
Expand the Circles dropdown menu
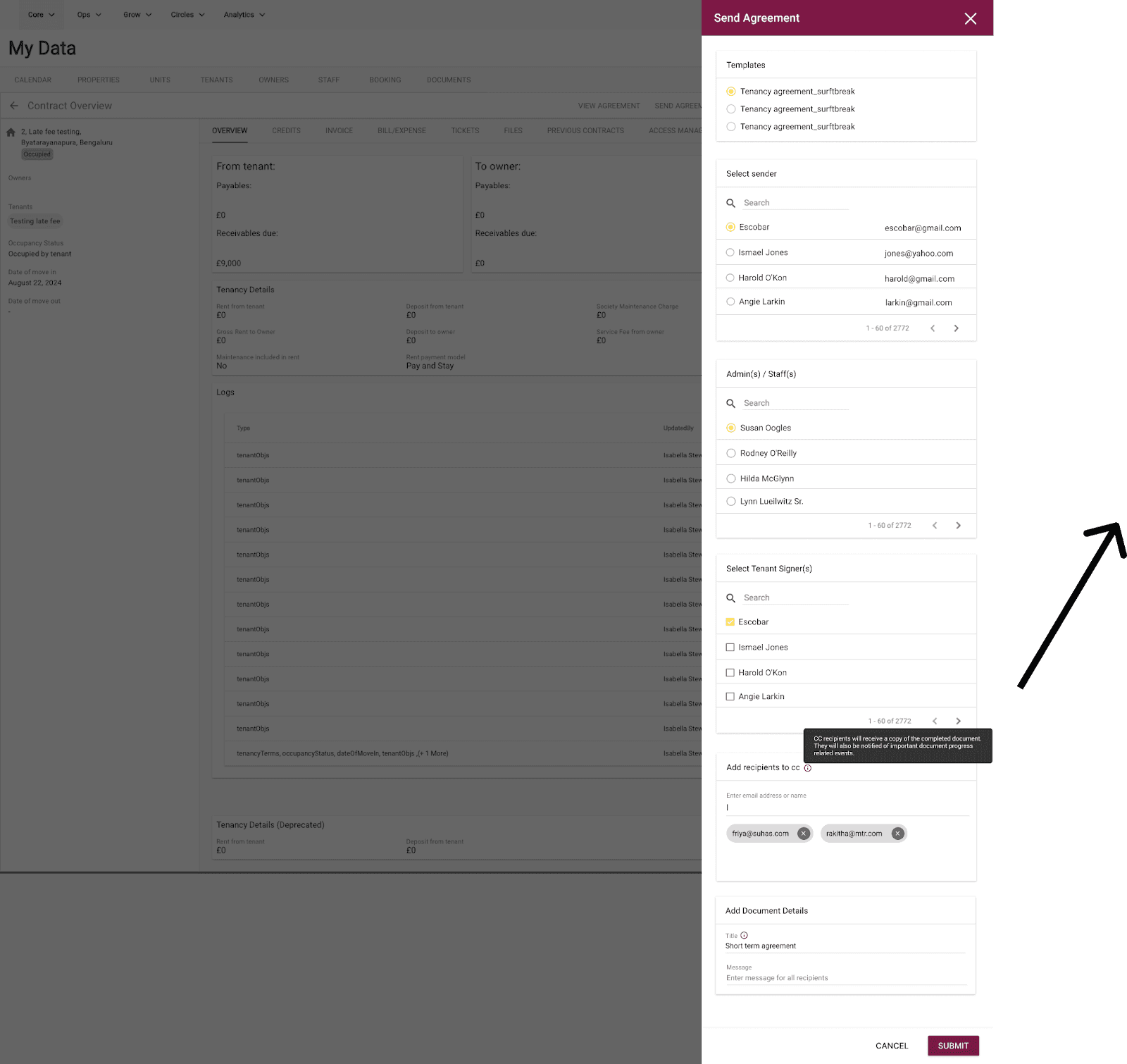coord(187,15)
